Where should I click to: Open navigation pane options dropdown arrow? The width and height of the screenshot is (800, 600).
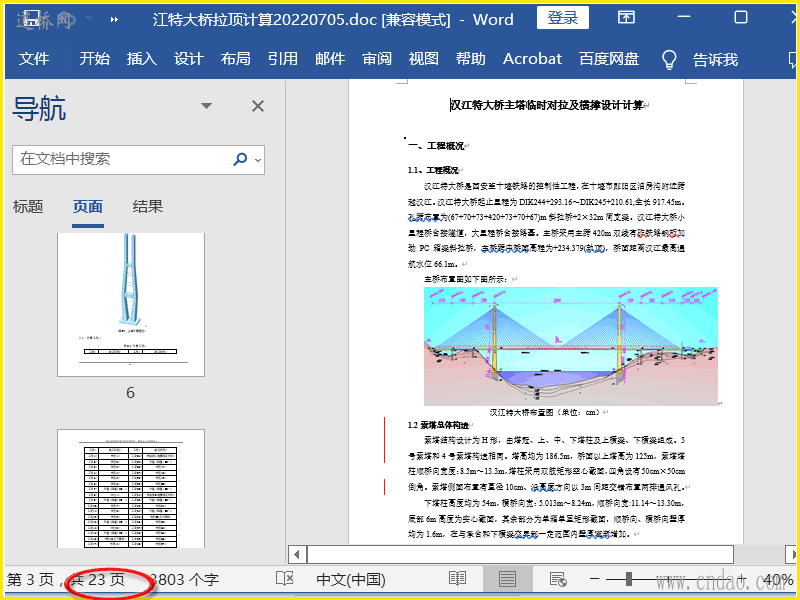tap(206, 106)
